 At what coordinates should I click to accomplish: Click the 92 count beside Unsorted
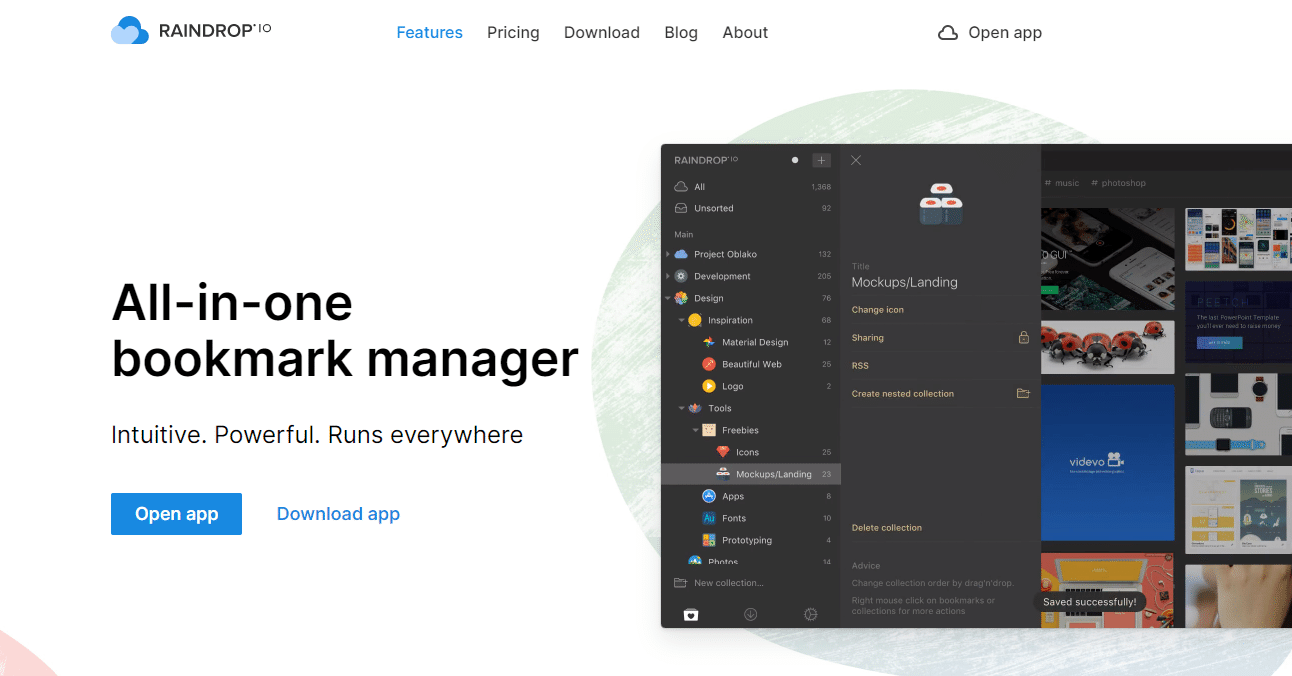point(826,208)
